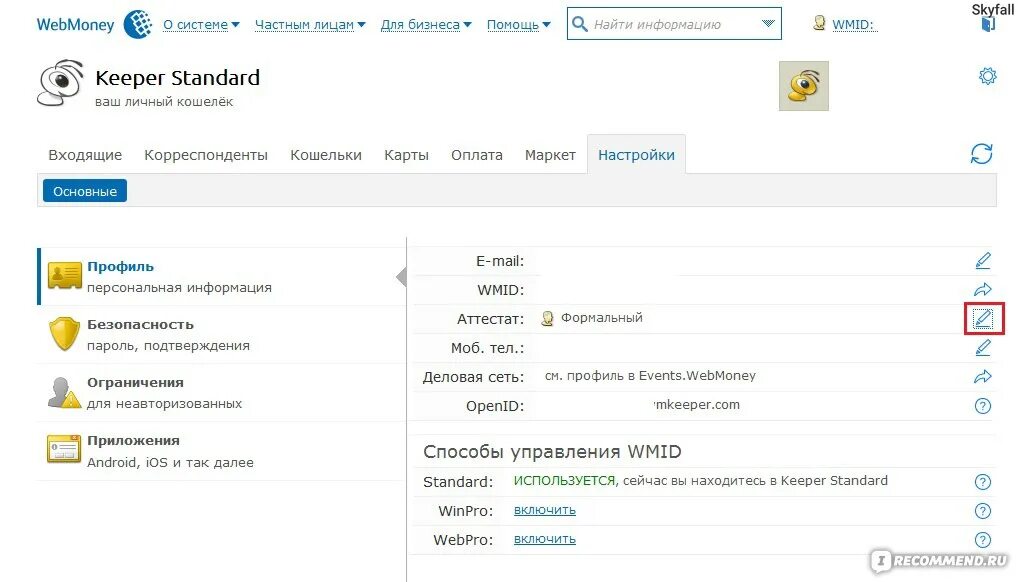Open help icon for OpenID row
The width and height of the screenshot is (1018, 582).
(x=983, y=406)
